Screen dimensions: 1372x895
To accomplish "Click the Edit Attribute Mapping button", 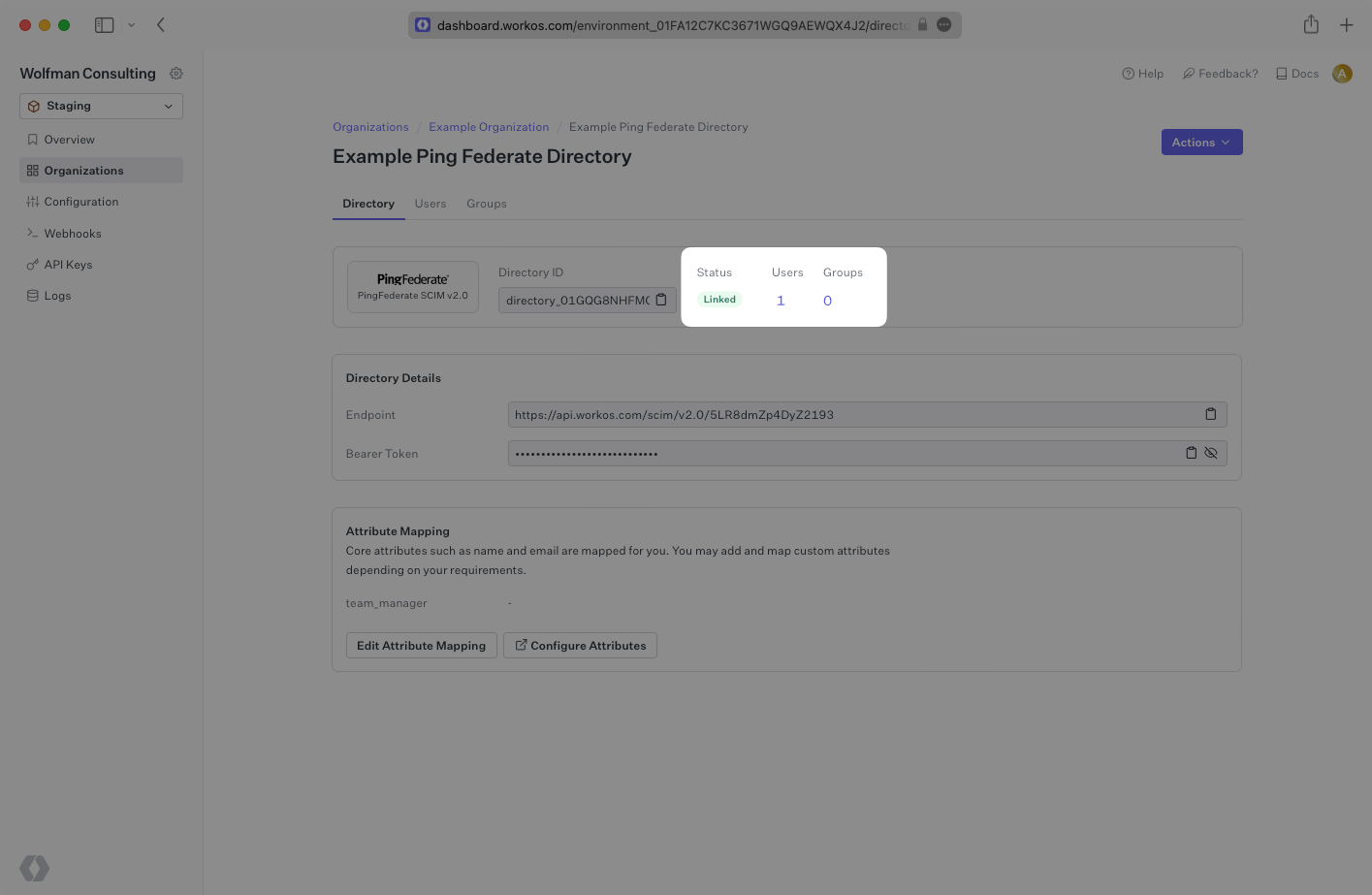I will click(x=421, y=645).
